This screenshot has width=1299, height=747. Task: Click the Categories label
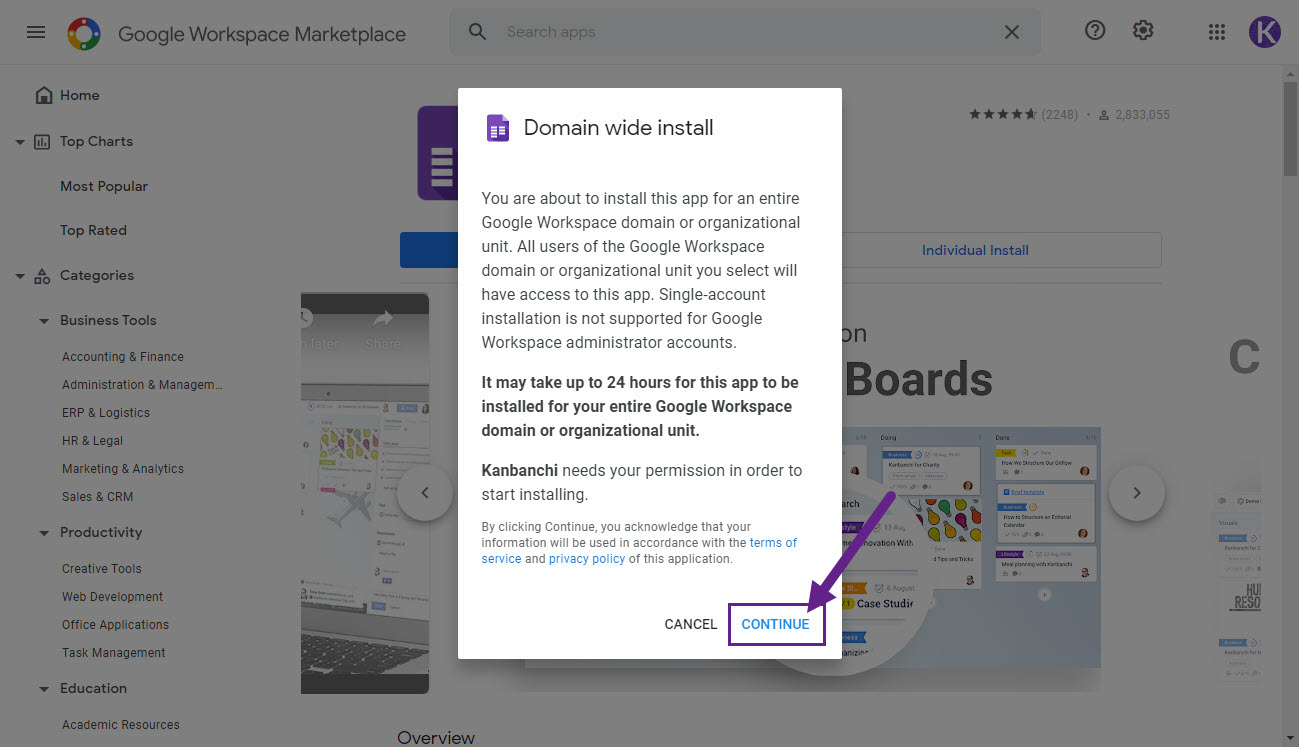[x=97, y=276]
